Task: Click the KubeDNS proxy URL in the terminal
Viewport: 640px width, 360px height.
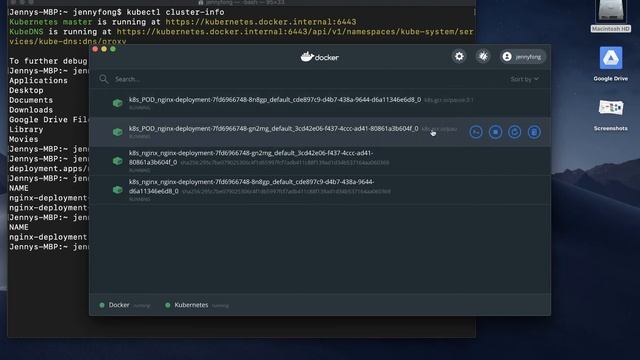Action: [241, 36]
